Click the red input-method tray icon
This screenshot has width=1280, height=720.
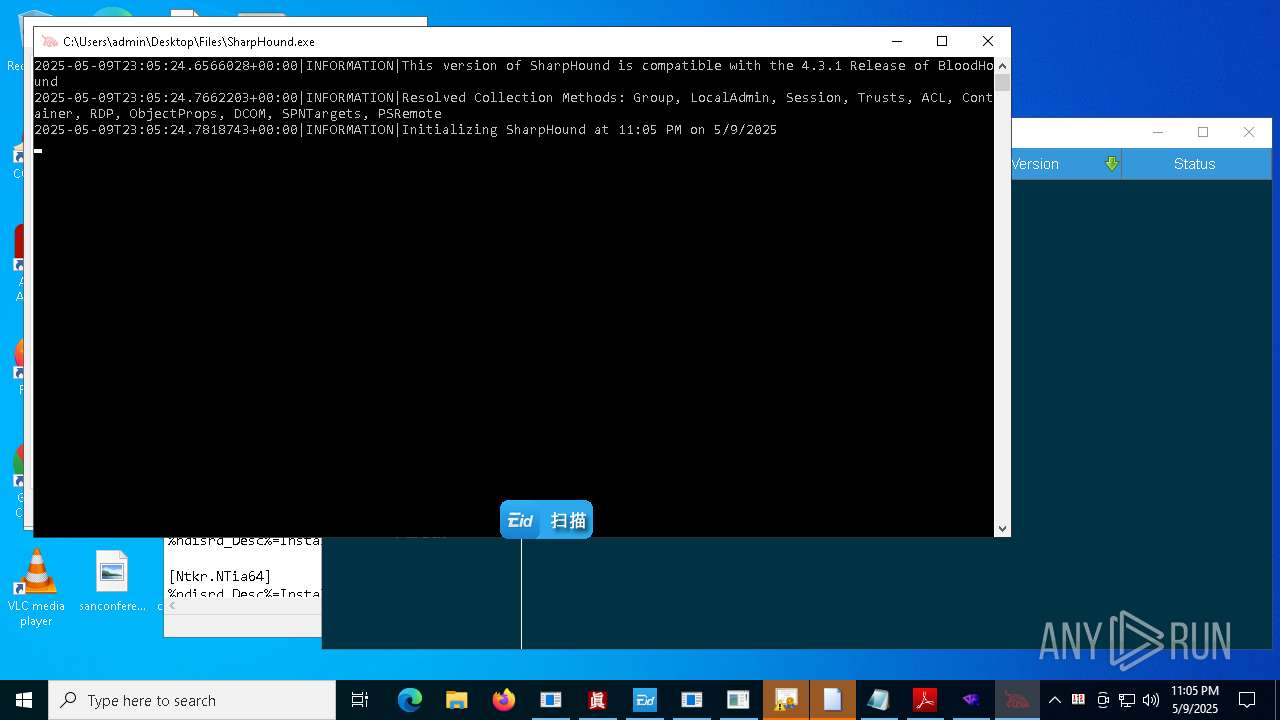coord(1078,700)
